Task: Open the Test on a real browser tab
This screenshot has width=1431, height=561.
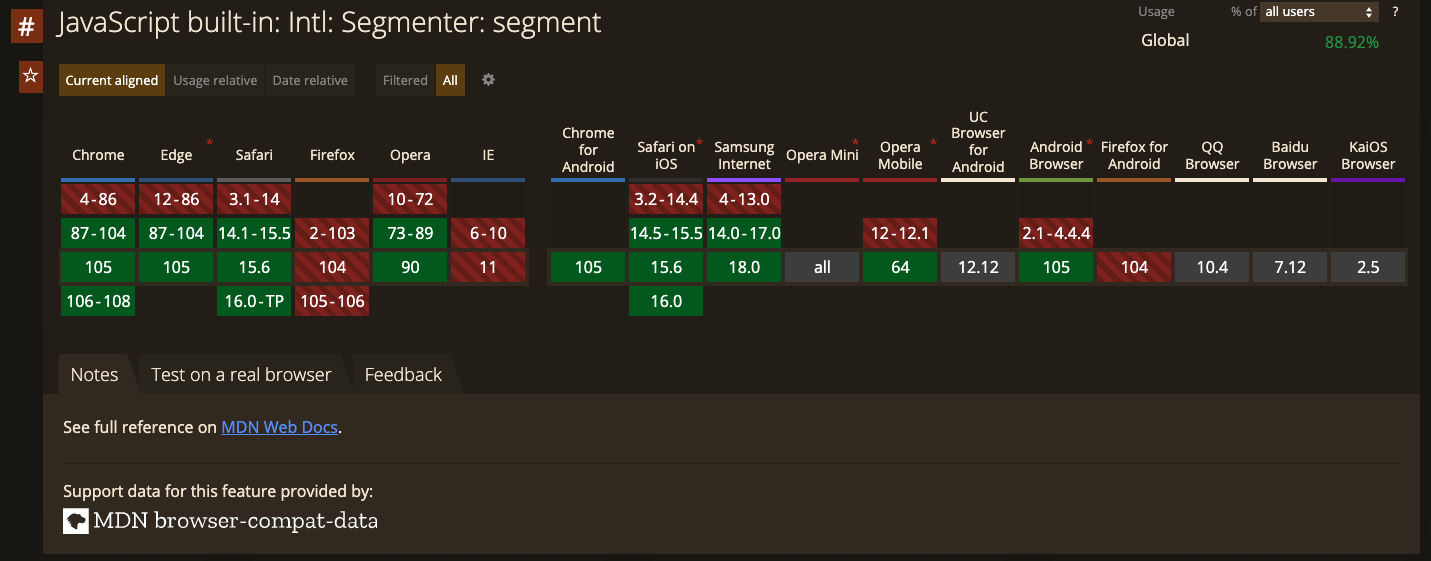Action: tap(241, 374)
